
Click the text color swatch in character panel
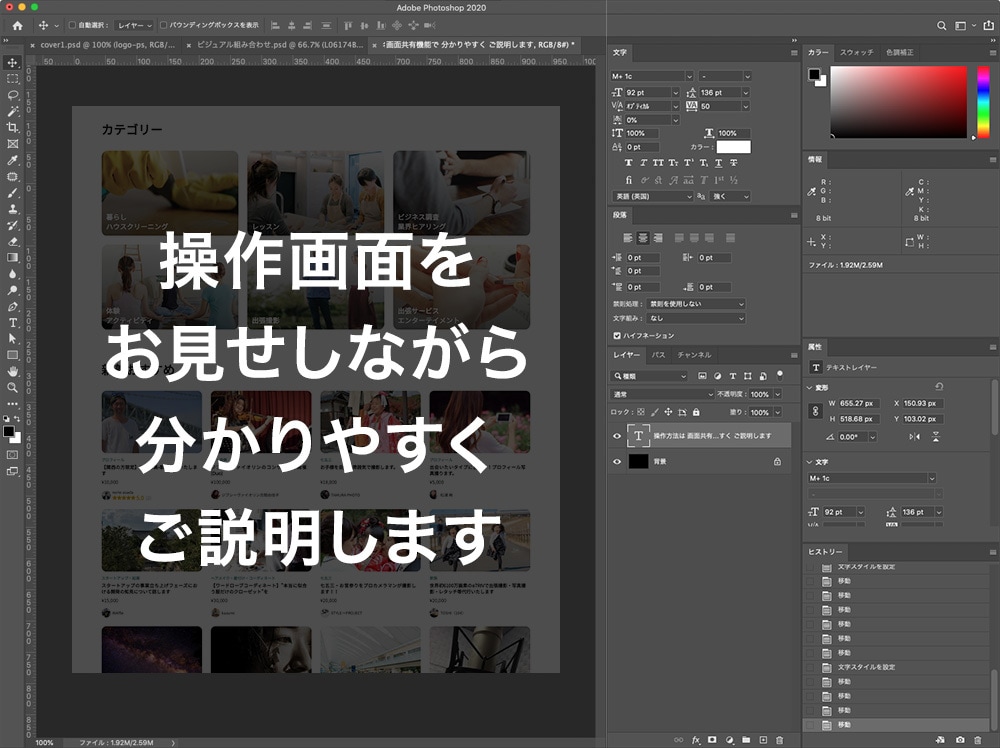[x=733, y=147]
